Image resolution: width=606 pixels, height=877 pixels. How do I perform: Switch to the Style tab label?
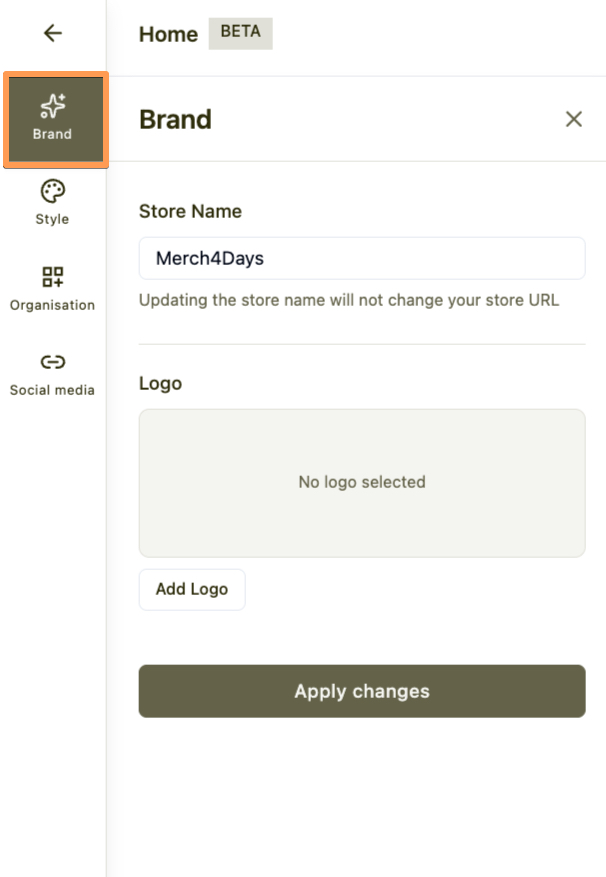[x=52, y=219]
